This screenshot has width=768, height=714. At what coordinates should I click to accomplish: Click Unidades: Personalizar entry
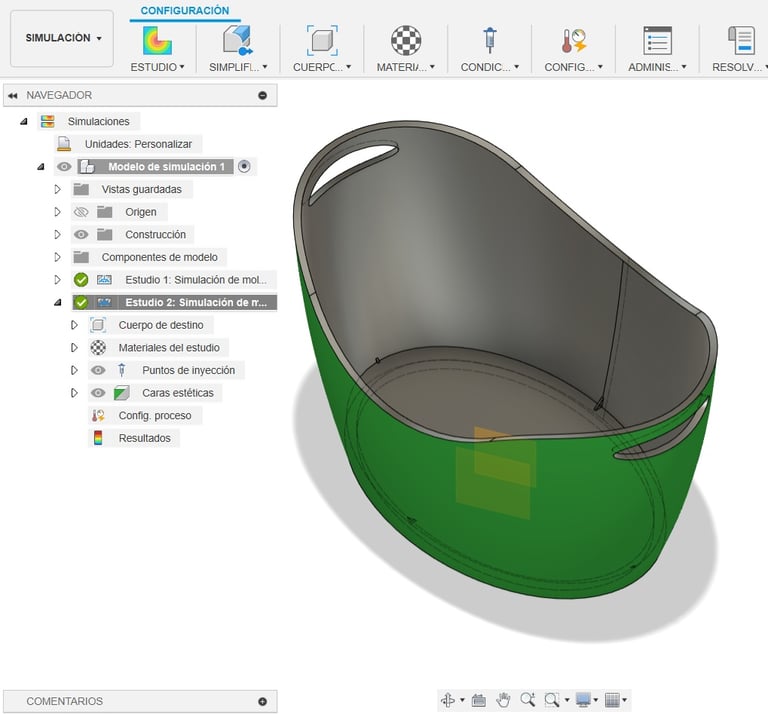(x=137, y=144)
